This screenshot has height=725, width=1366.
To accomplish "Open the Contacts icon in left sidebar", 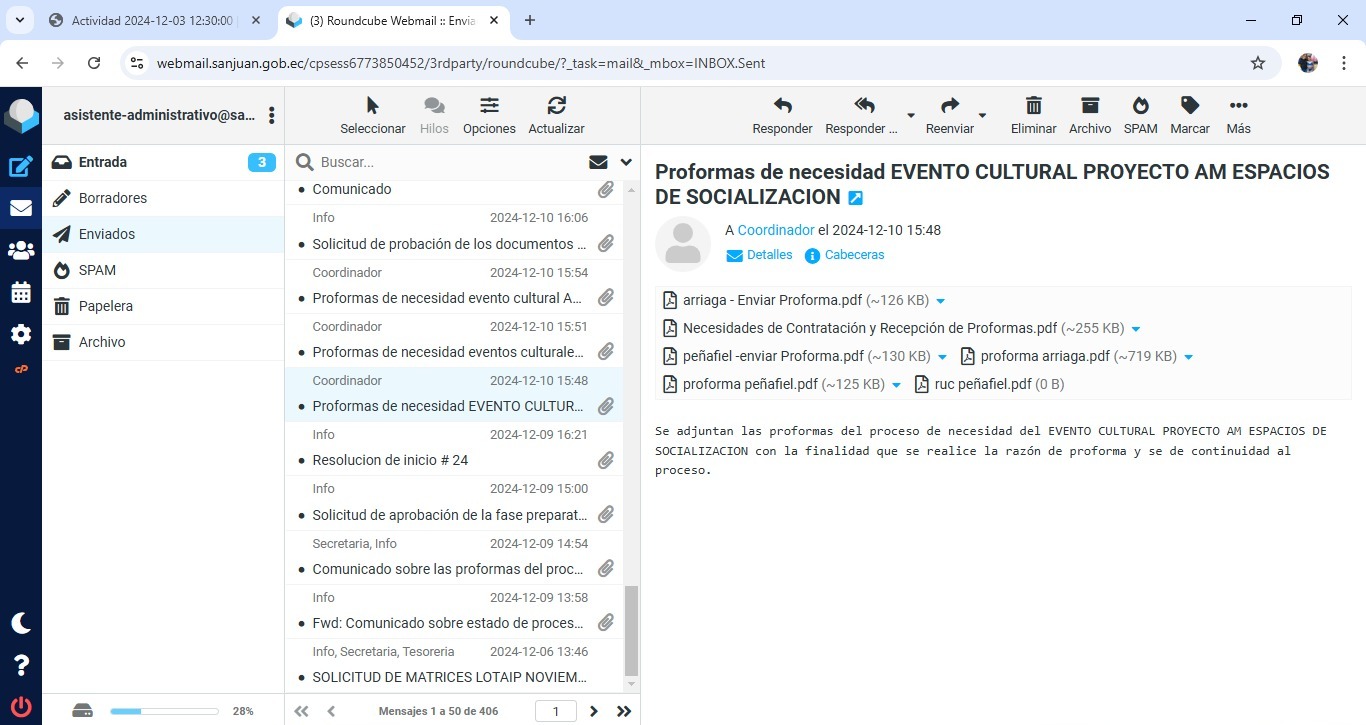I will [20, 251].
